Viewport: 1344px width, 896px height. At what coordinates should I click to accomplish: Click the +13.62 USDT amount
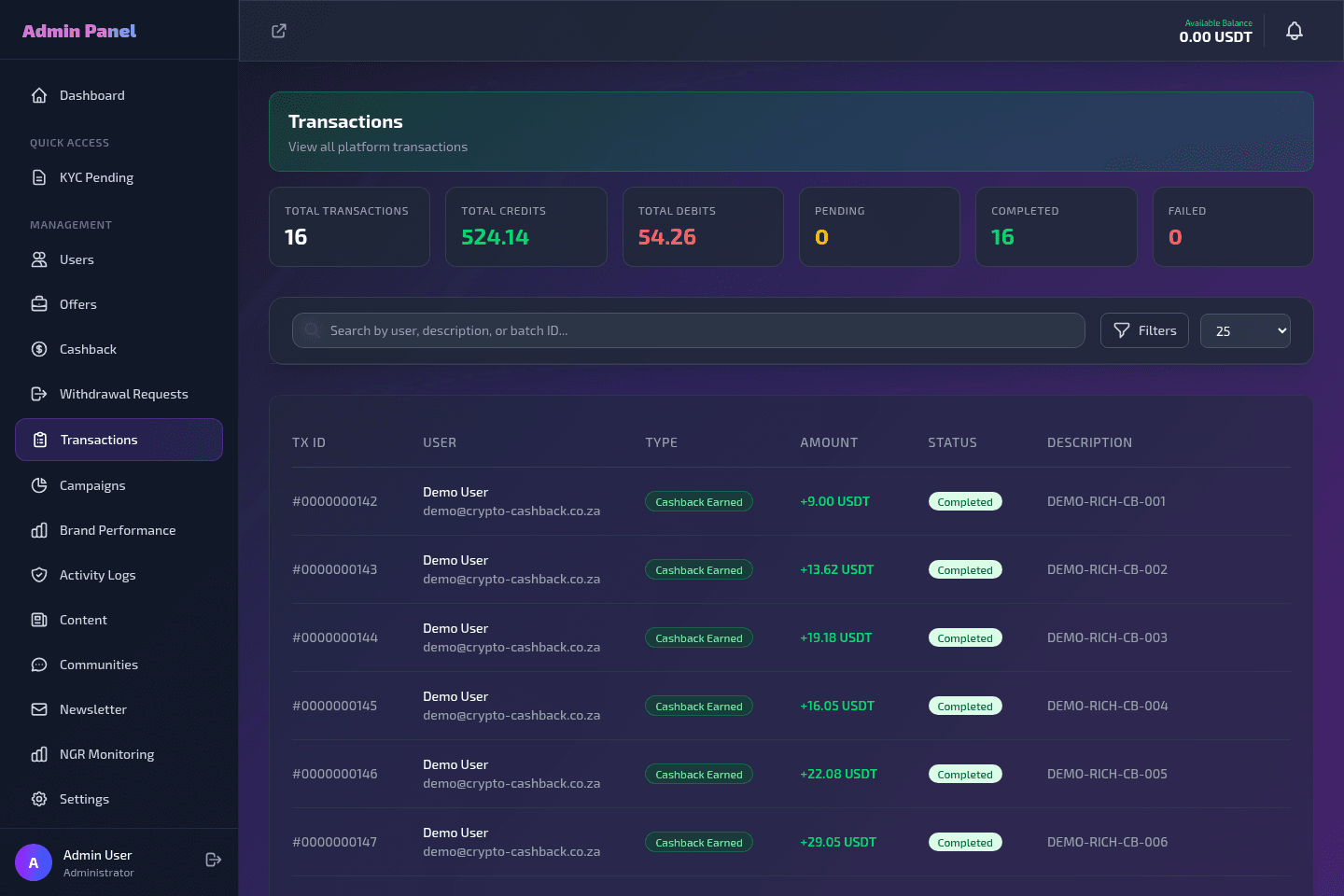click(x=837, y=569)
